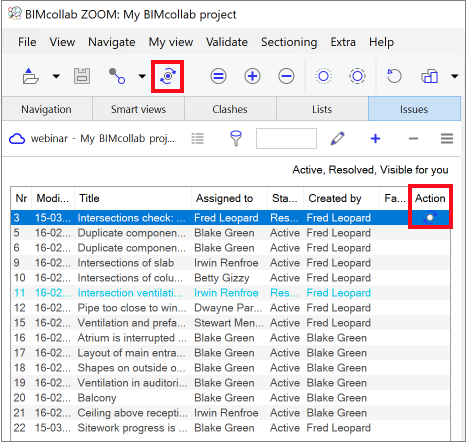Click the filter funnel icon
This screenshot has height=443, width=466.
(x=236, y=138)
